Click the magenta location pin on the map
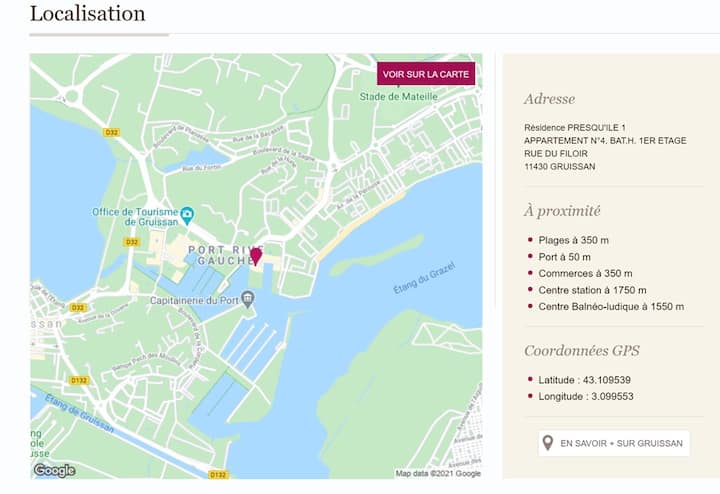Screen dimensions: 720x494 (256, 256)
